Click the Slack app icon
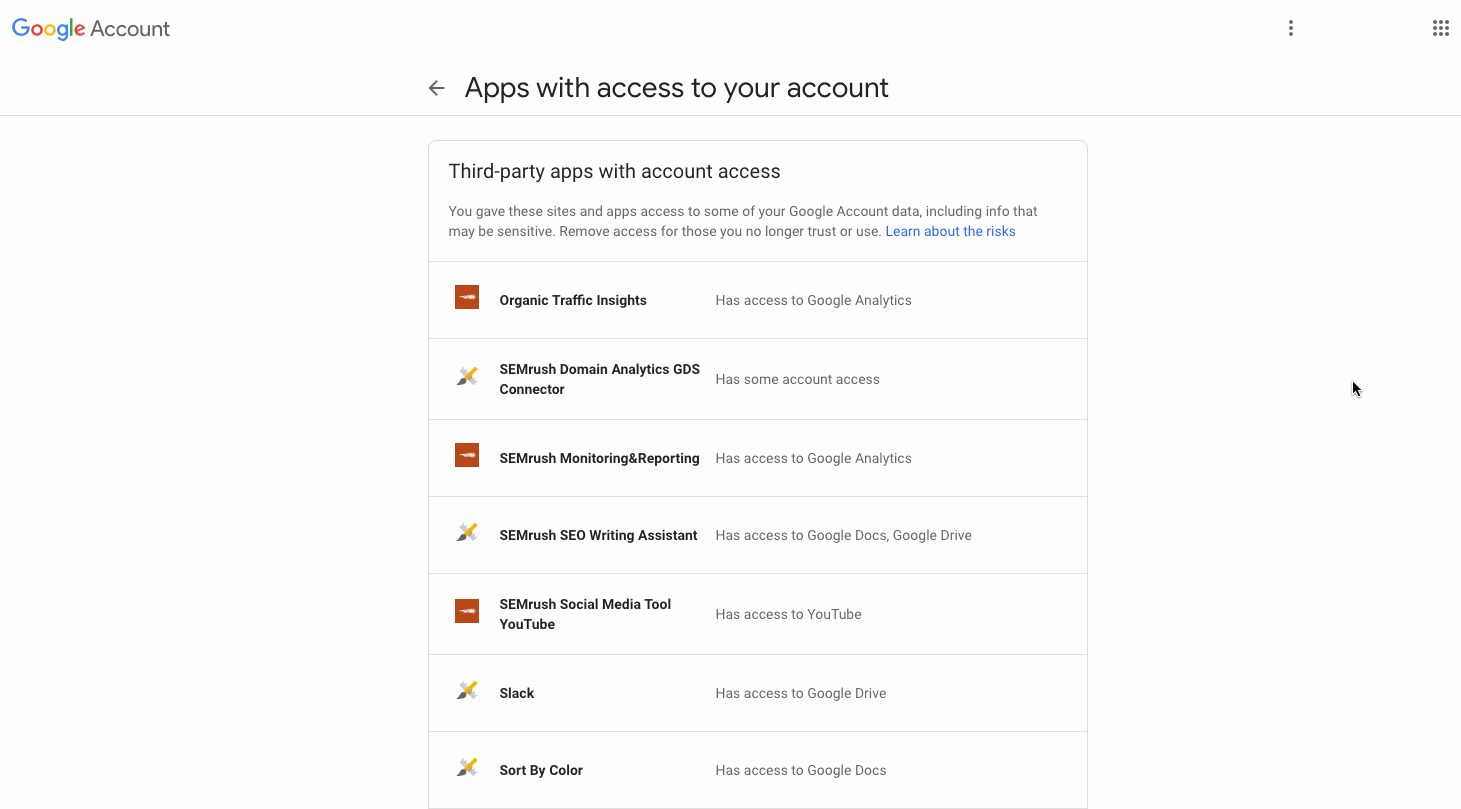Viewport: 1461px width, 809px height. click(x=467, y=690)
